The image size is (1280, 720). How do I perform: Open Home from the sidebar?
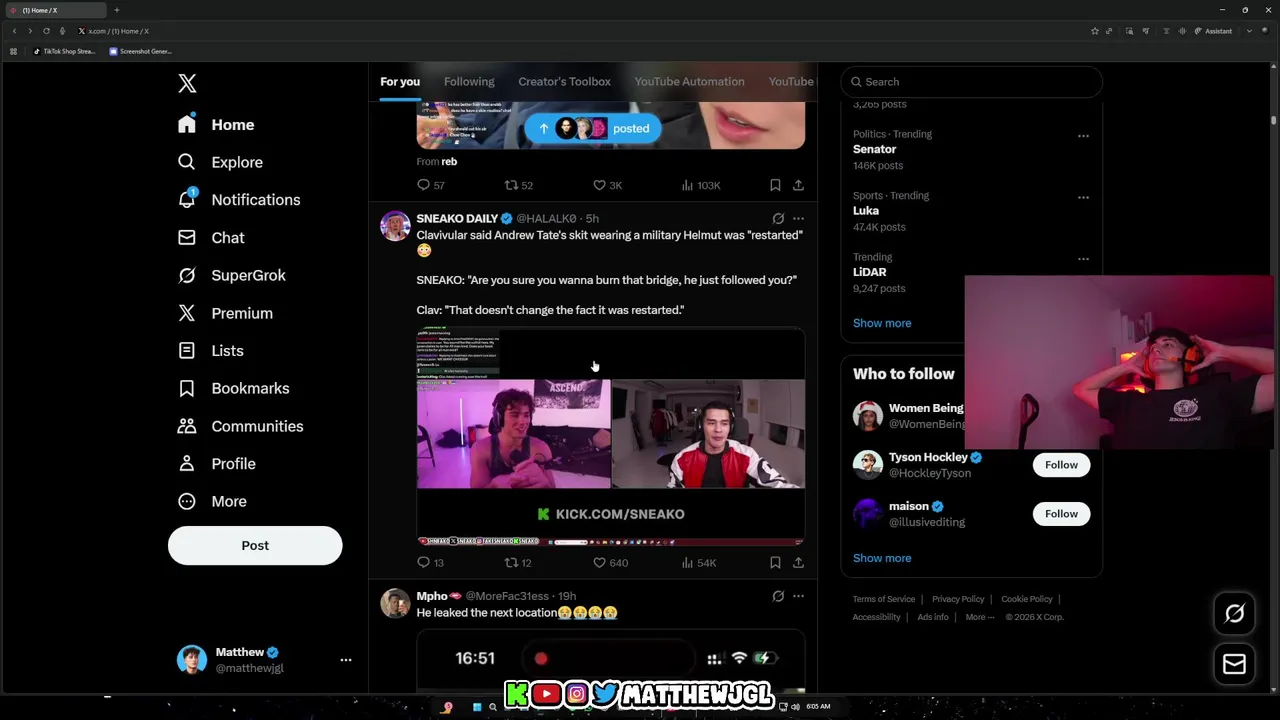(217, 125)
